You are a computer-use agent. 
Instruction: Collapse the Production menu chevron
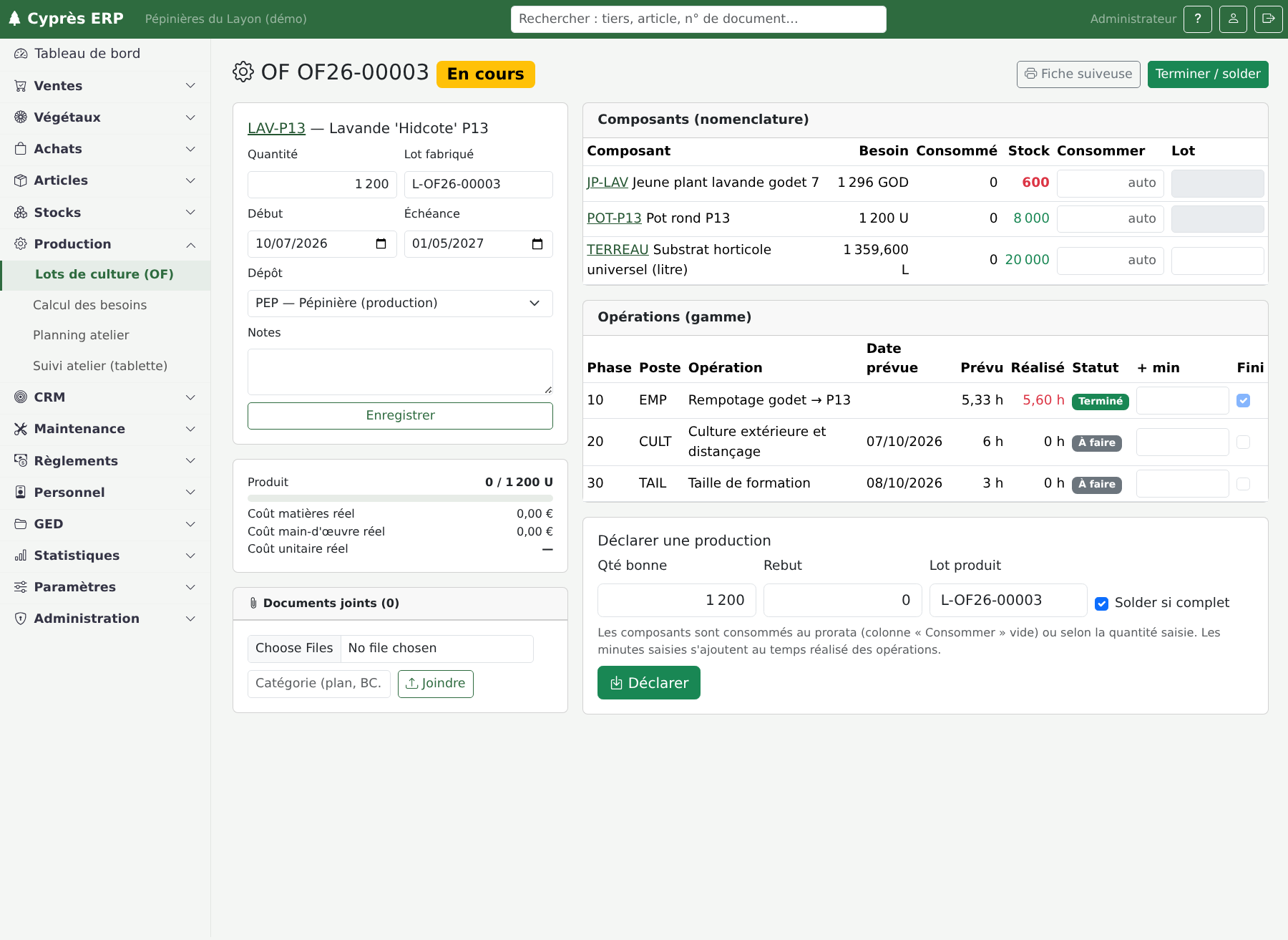pyautogui.click(x=190, y=245)
